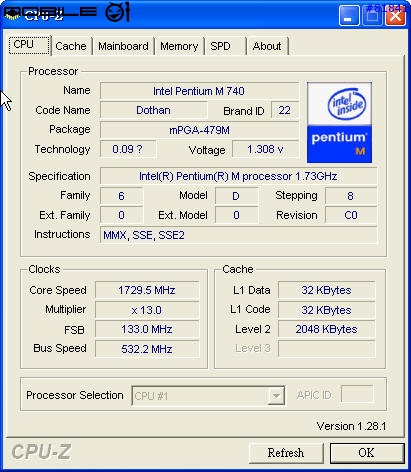The height and width of the screenshot is (472, 411).
Task: Click the APIC ID field
Action: [357, 394]
